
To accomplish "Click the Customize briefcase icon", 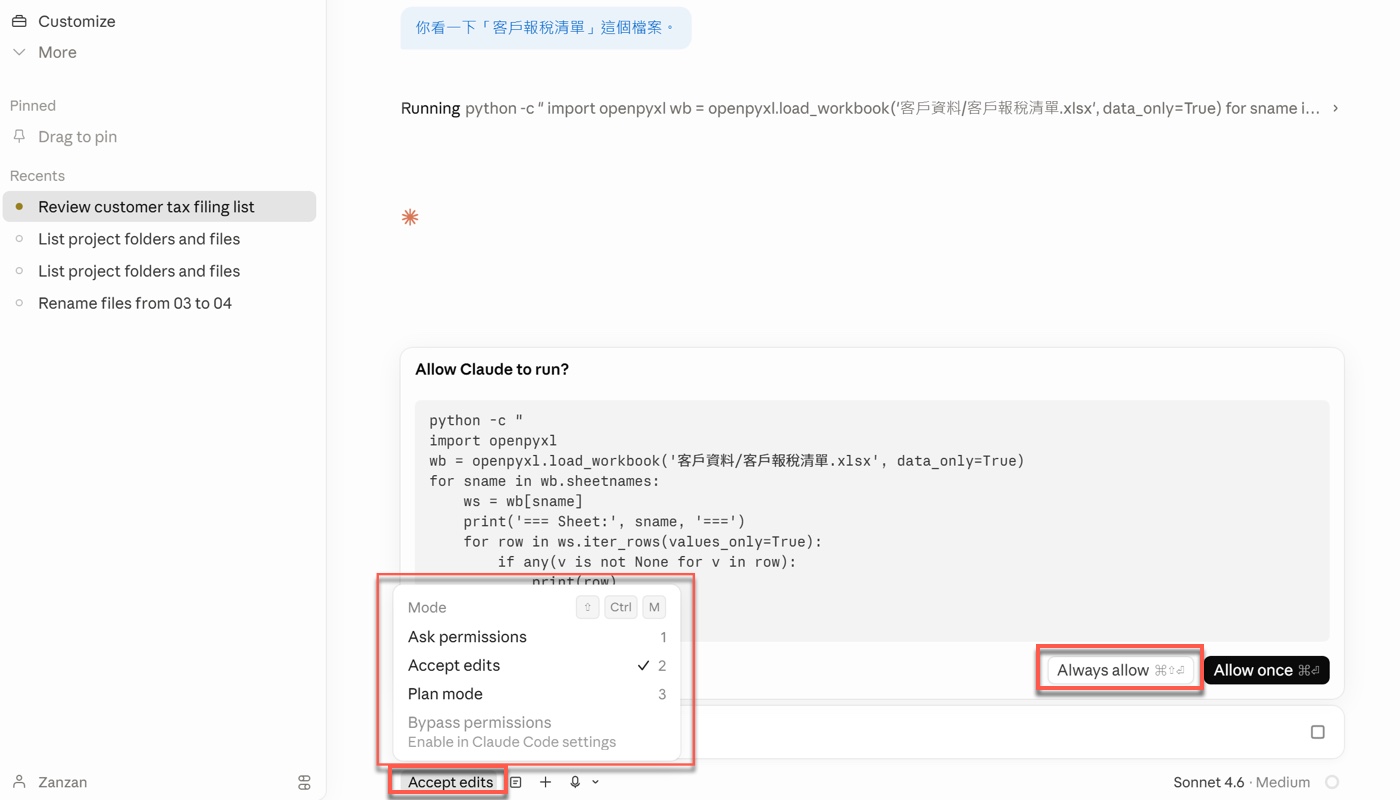I will point(19,21).
